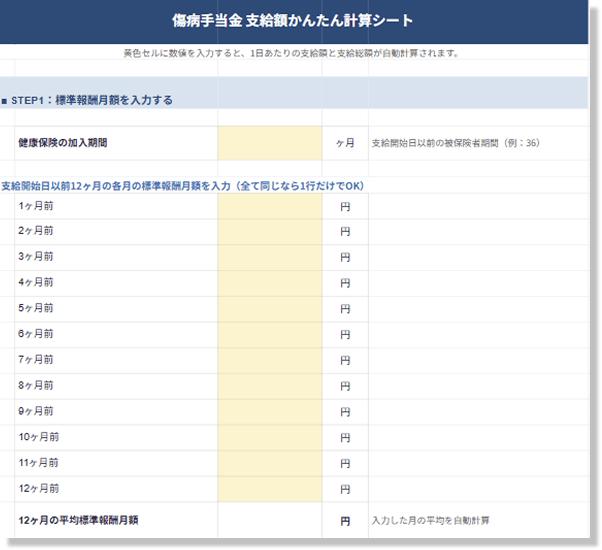Click the 1ヶ月前 row label

click(36, 206)
